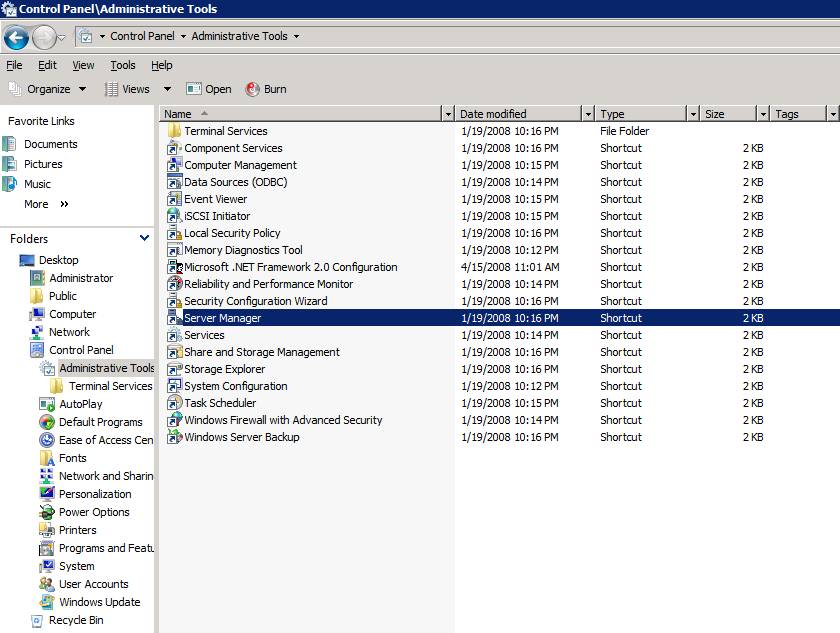
Task: Select Network in the Folders tree
Action: 69,332
